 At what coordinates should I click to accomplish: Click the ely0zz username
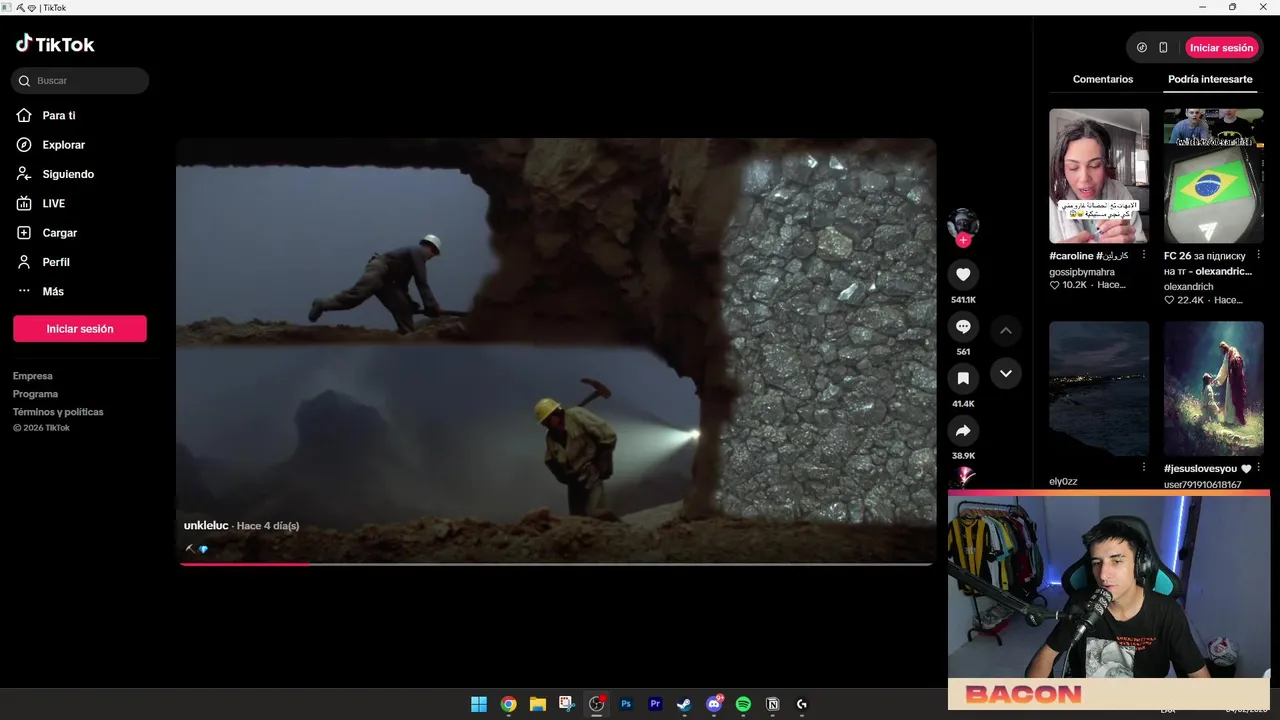pos(1063,481)
